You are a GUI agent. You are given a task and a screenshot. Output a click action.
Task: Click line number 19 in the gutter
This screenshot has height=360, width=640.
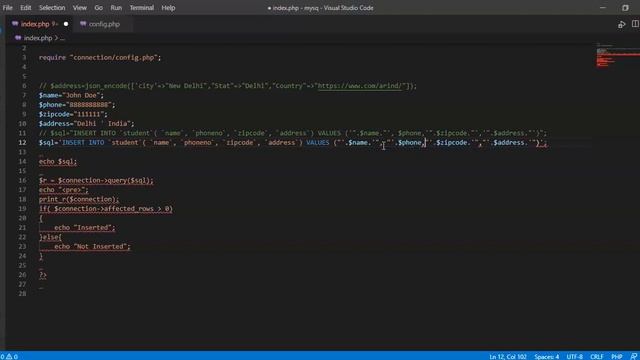(22, 209)
